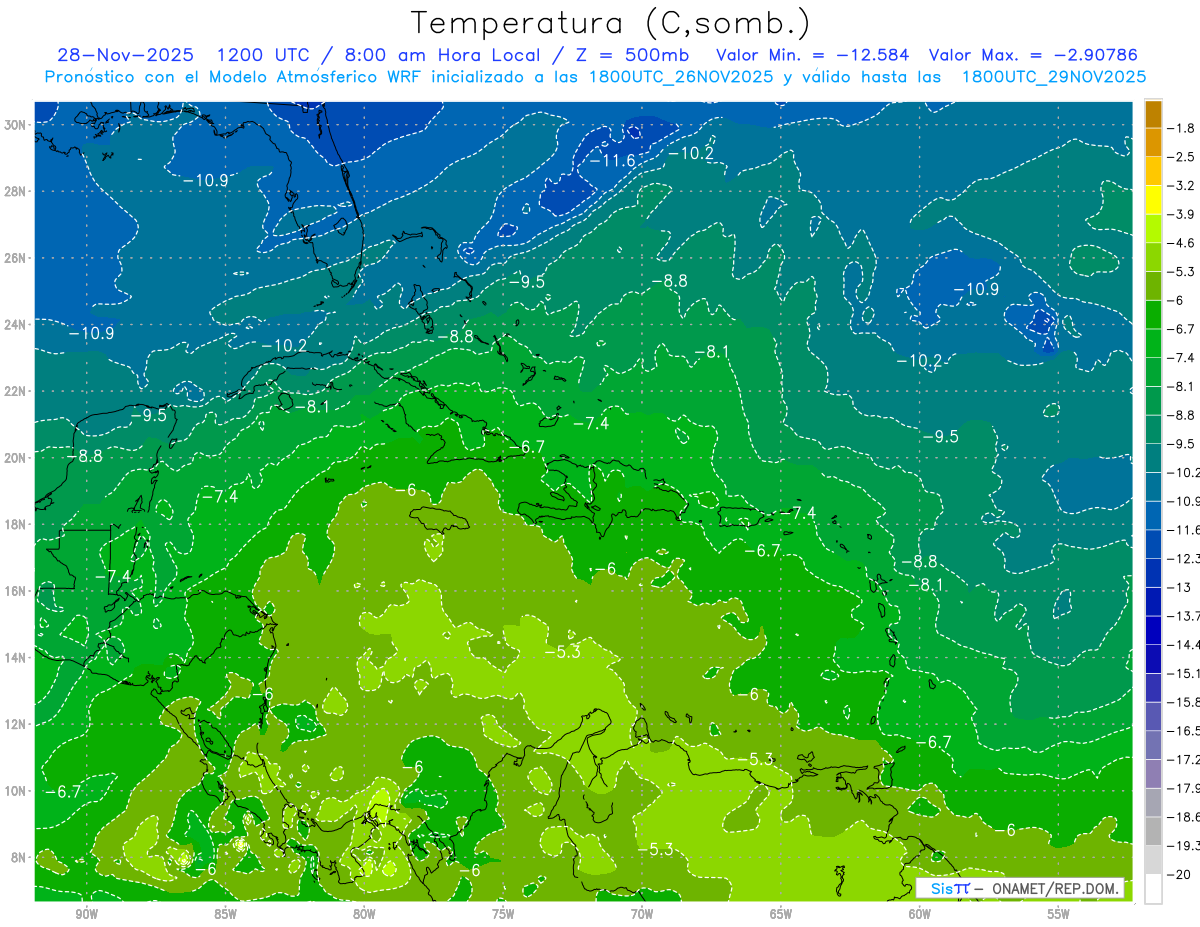This screenshot has width=1200, height=927.
Task: Click the "-15.1" colorbar label
Action: [1184, 673]
